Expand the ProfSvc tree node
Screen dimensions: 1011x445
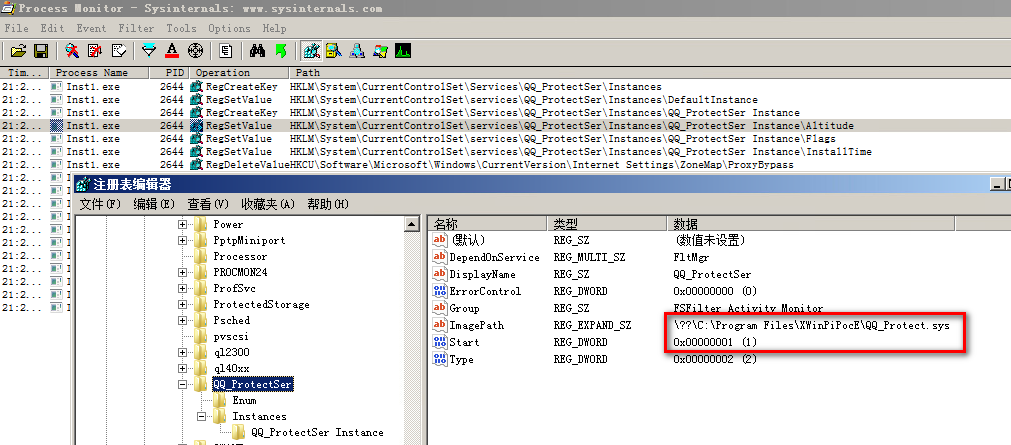(182, 288)
